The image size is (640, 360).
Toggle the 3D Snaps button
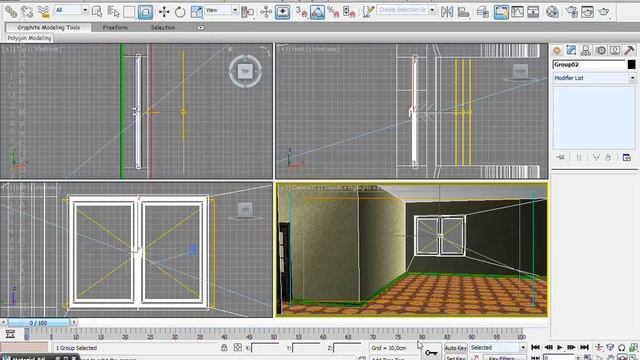pos(301,11)
